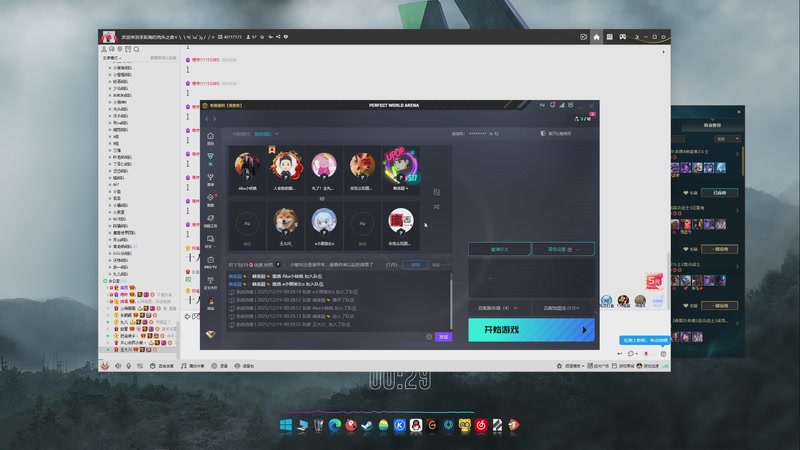Image resolution: width=800 pixels, height=450 pixels.
Task: Click the already-enabled button in lineup window
Action: [719, 192]
